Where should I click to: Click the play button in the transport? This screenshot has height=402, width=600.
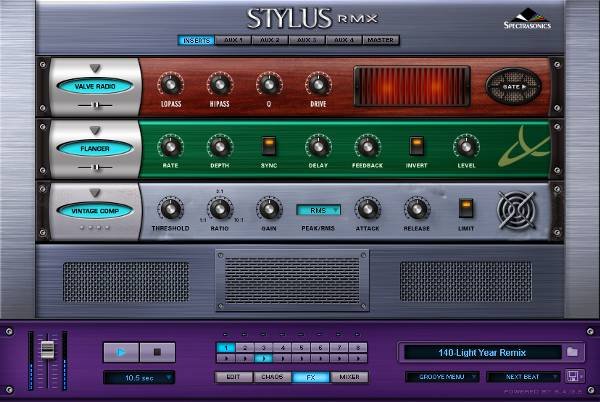click(120, 352)
